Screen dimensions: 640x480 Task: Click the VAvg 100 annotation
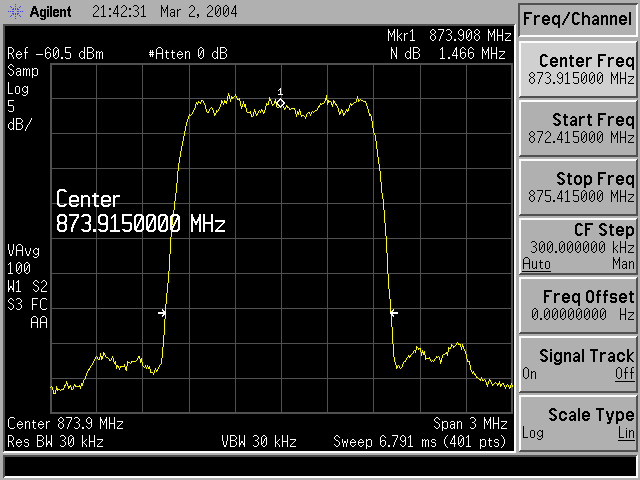tap(24, 260)
